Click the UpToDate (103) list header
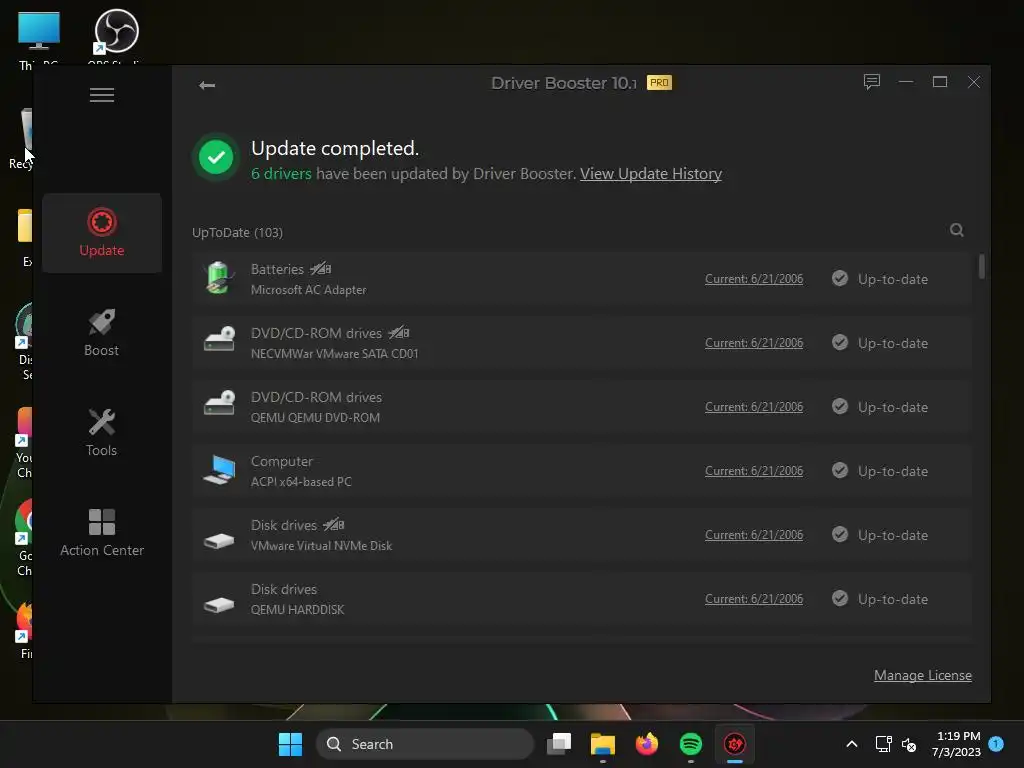1024x768 pixels. (x=237, y=232)
